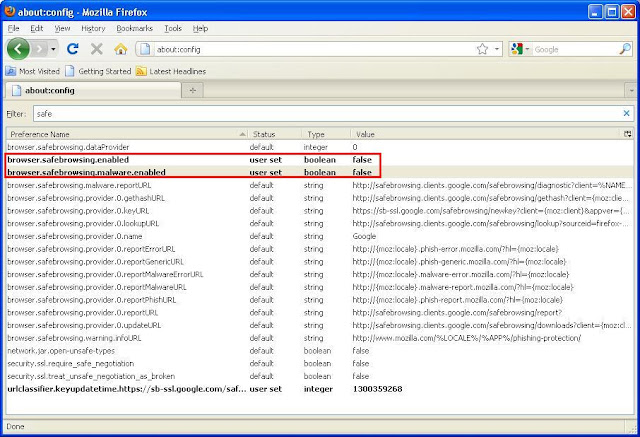
Task: Select security.ssl.require_safe_negotiation preference
Action: 320,363
